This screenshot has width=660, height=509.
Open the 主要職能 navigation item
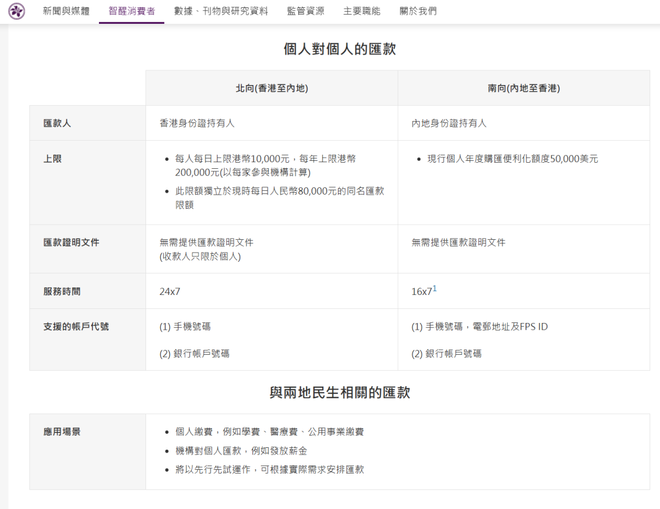[361, 11]
